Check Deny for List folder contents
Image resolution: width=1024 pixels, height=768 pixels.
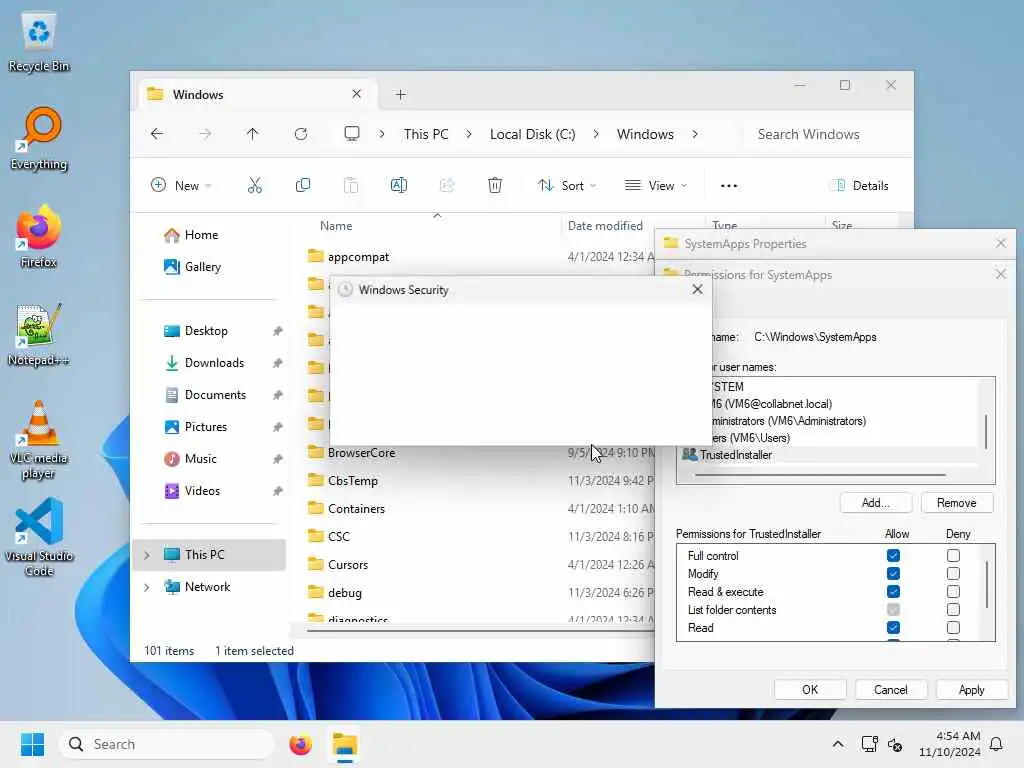[x=953, y=609]
